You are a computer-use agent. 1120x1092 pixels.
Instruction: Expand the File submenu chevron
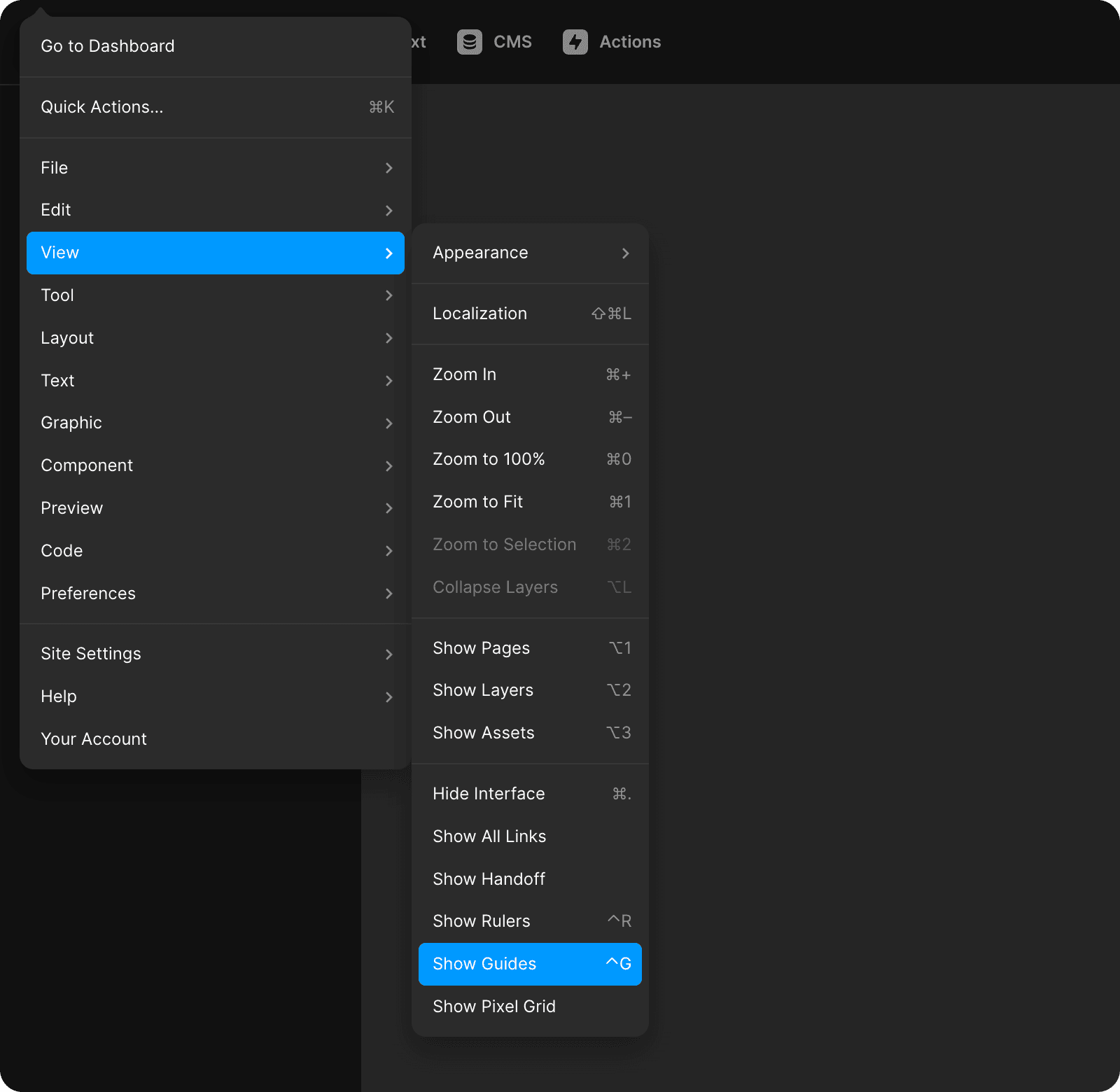(x=388, y=168)
